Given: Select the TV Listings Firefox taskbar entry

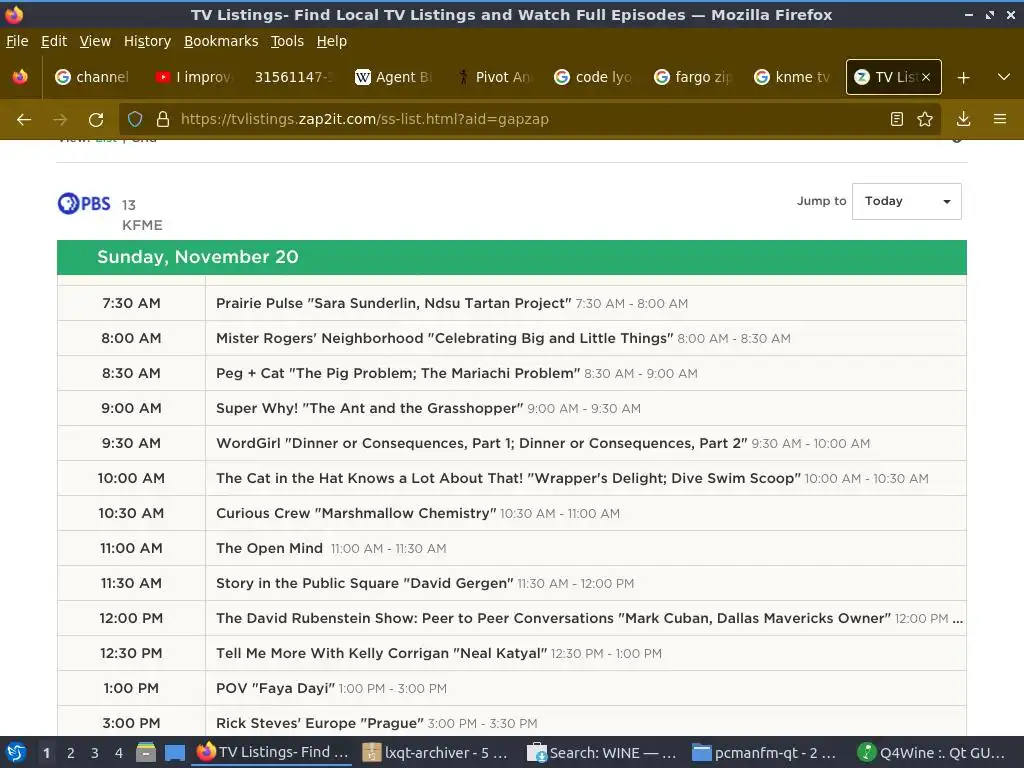Looking at the screenshot, I should tap(272, 753).
